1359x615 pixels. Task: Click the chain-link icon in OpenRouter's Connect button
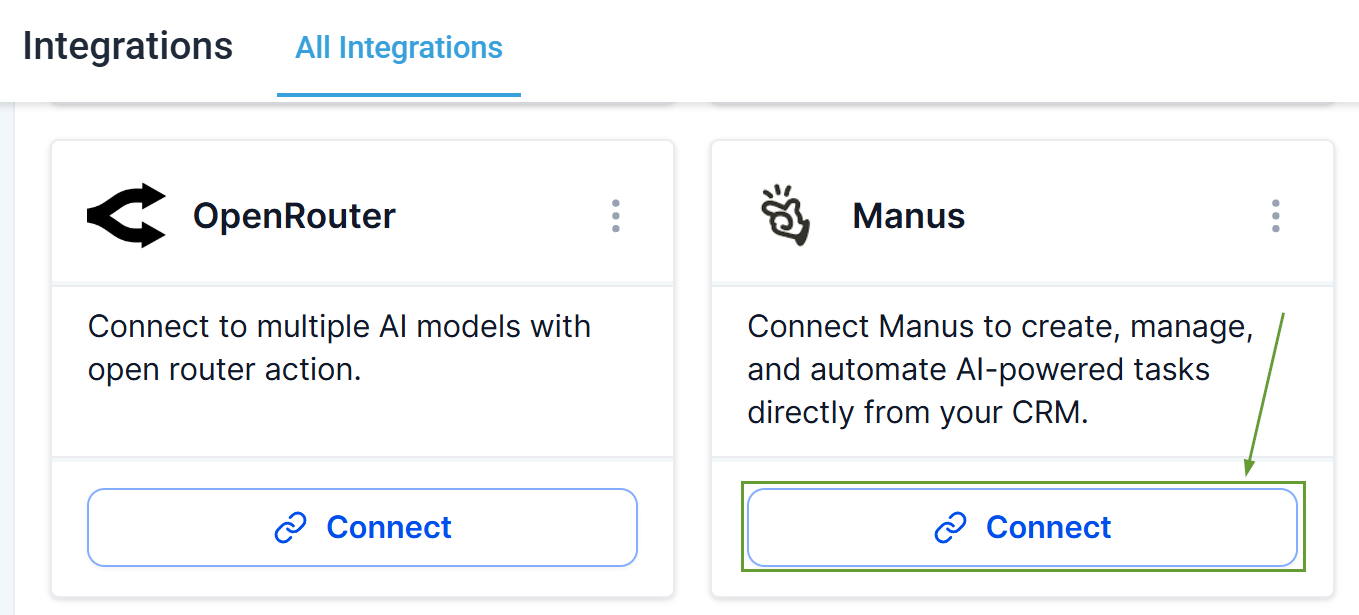pos(290,528)
